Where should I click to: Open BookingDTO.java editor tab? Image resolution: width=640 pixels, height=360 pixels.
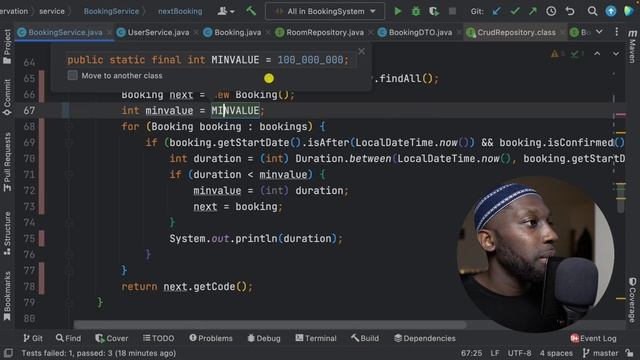(420, 32)
